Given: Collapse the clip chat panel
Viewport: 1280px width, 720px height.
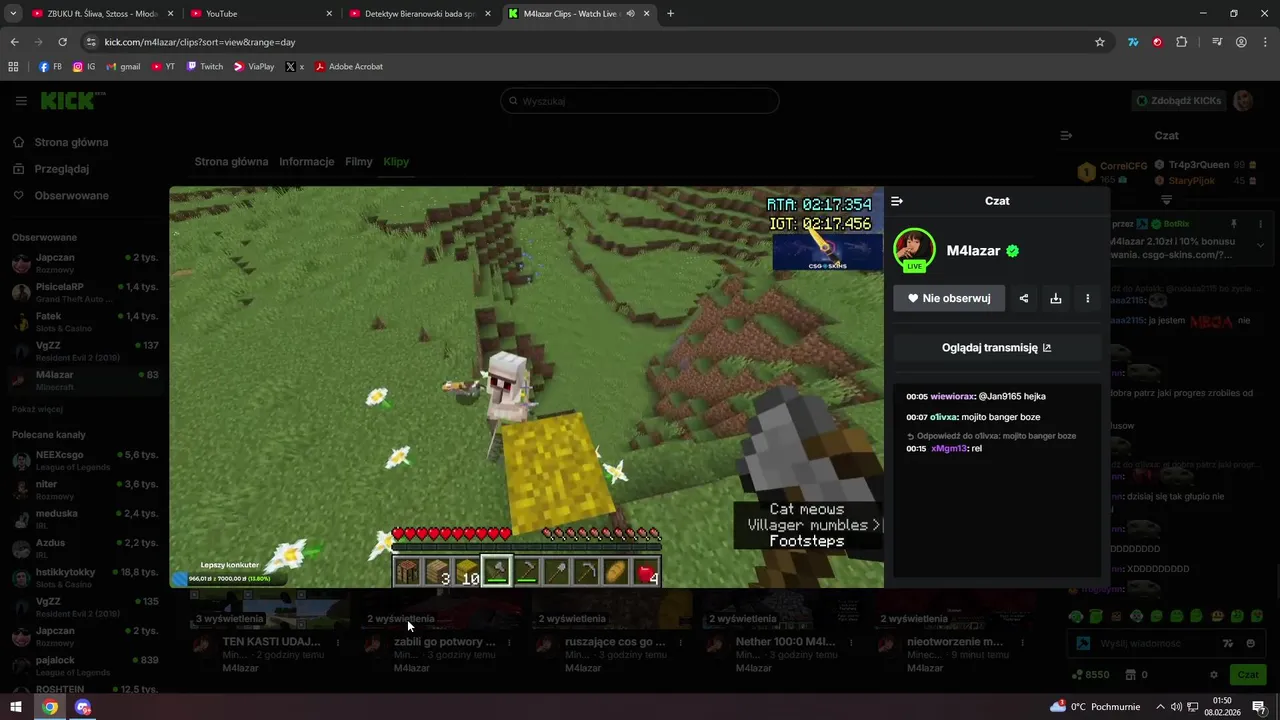Looking at the screenshot, I should click(897, 201).
